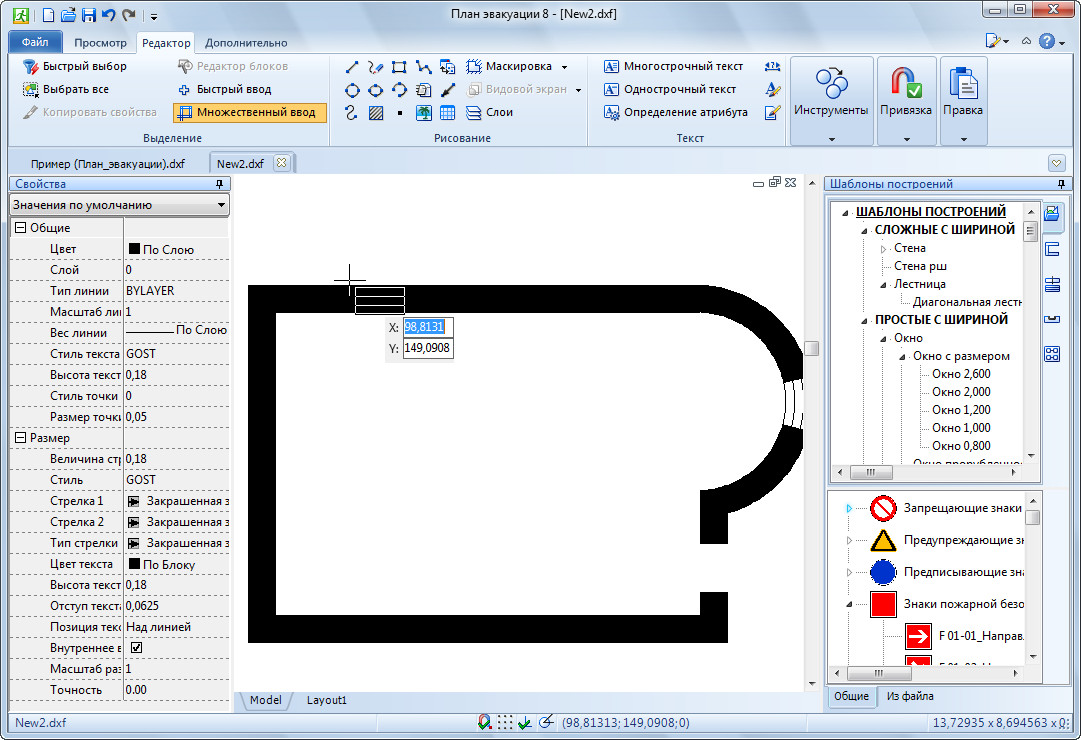
Task: Click the Многострочный текст button
Action: pyautogui.click(x=673, y=66)
